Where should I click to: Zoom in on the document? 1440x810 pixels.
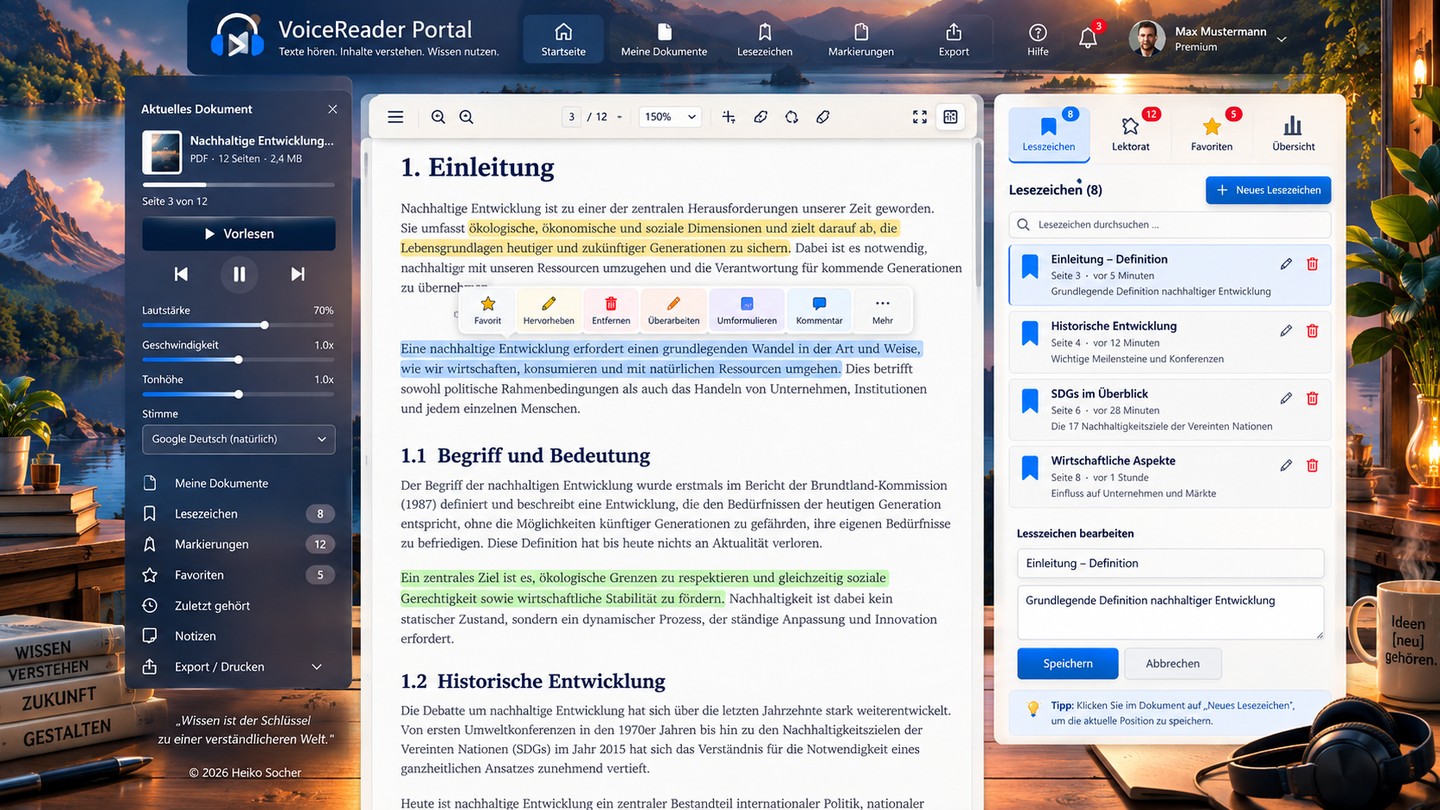coord(466,117)
